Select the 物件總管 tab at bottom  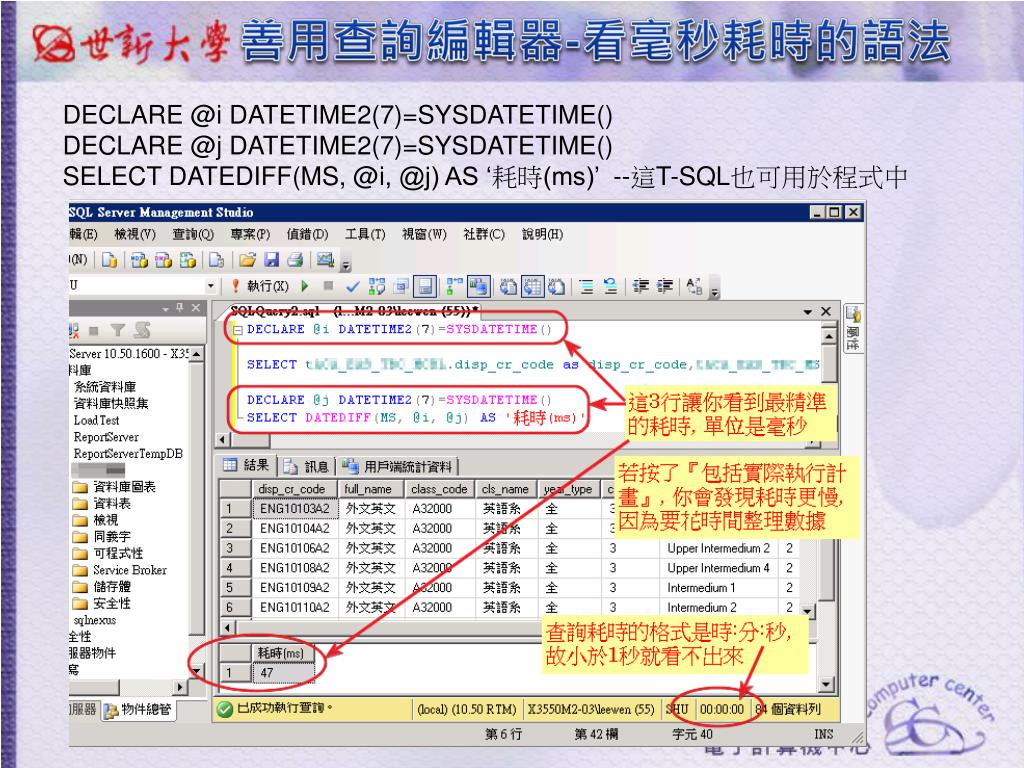(138, 709)
